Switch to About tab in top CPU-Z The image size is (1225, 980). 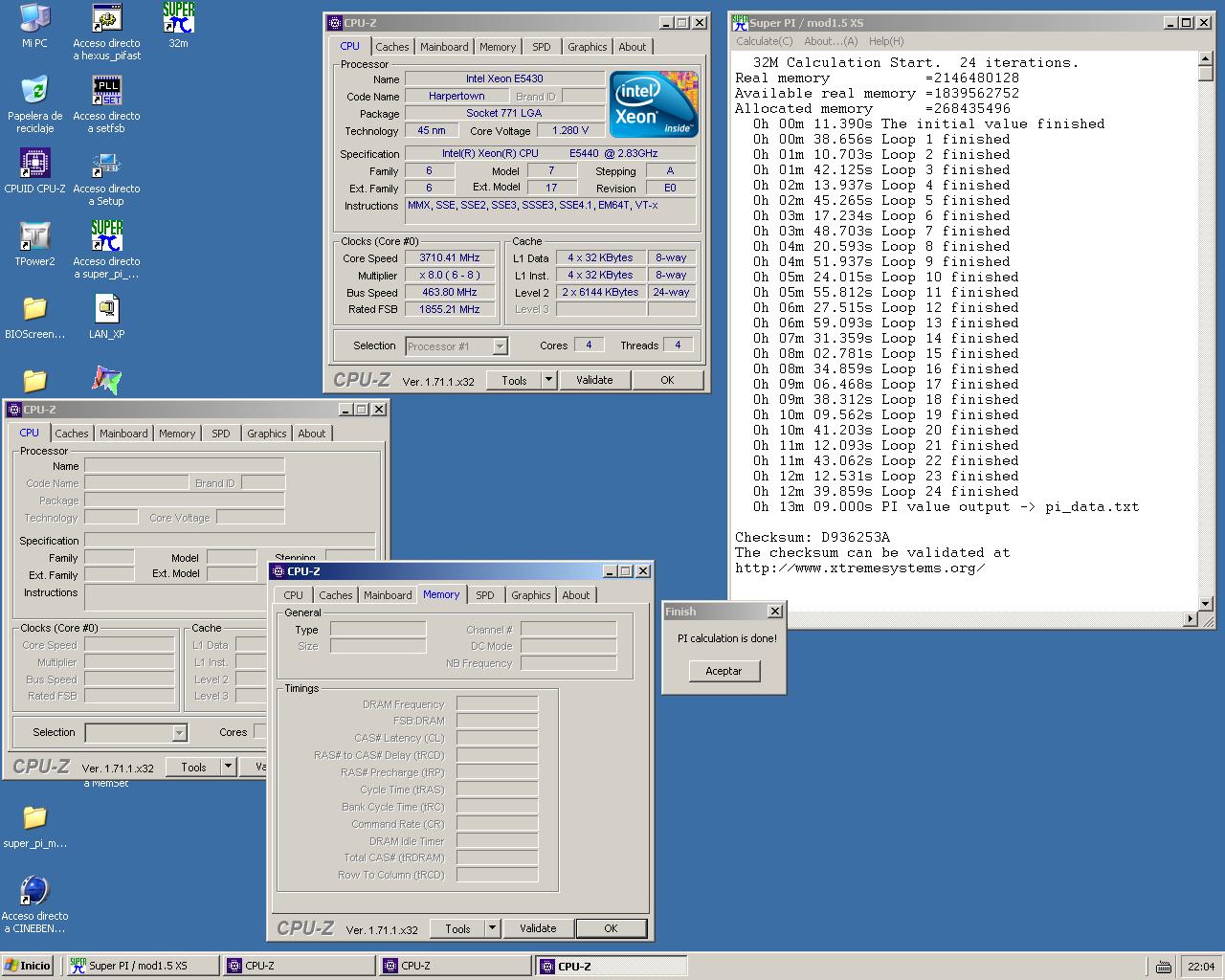(x=633, y=47)
